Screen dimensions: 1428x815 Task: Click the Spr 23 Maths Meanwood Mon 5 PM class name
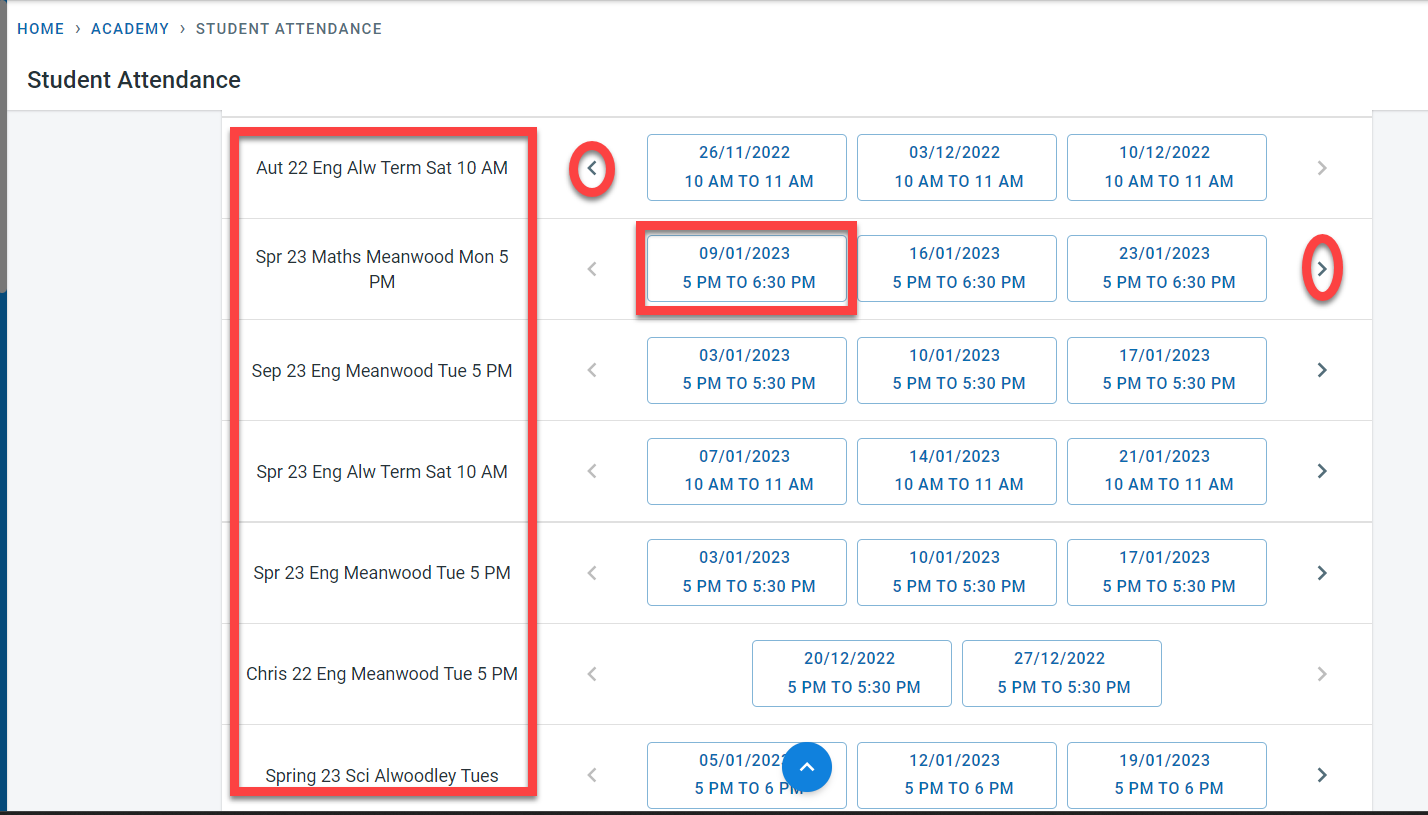coord(382,269)
